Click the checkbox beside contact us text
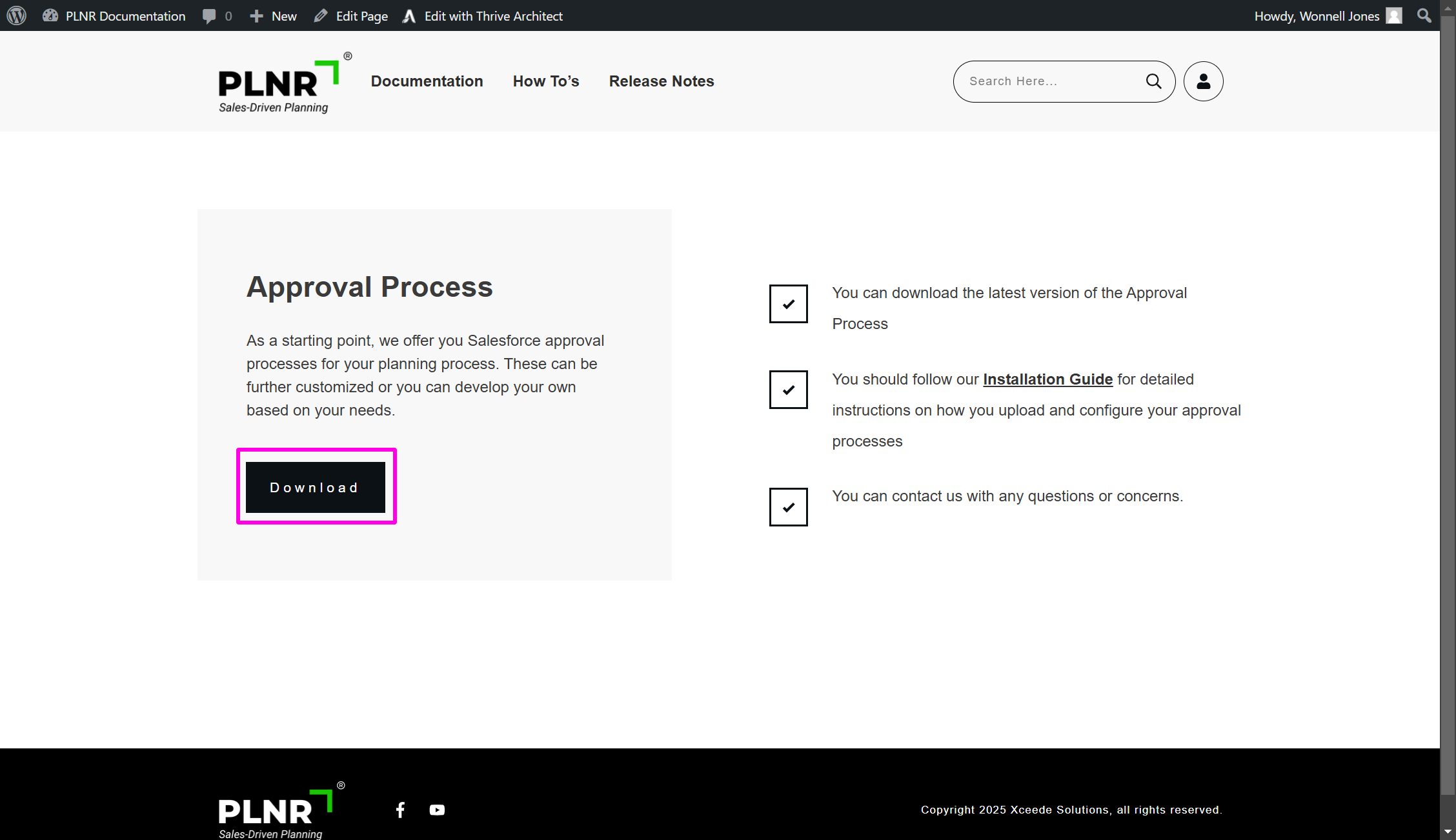The height and width of the screenshot is (840, 1456). pos(788,507)
